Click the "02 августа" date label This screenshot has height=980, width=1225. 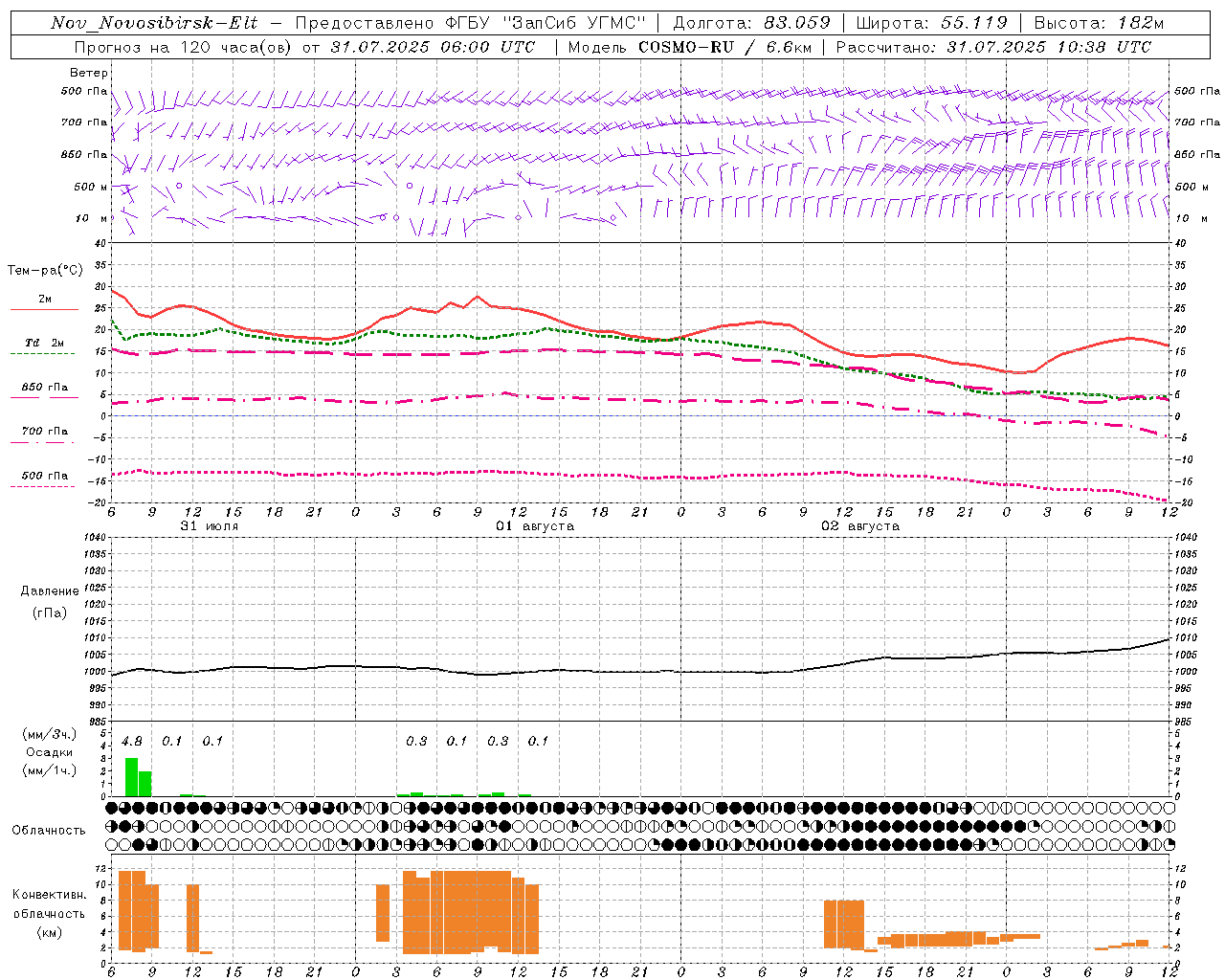point(860,526)
